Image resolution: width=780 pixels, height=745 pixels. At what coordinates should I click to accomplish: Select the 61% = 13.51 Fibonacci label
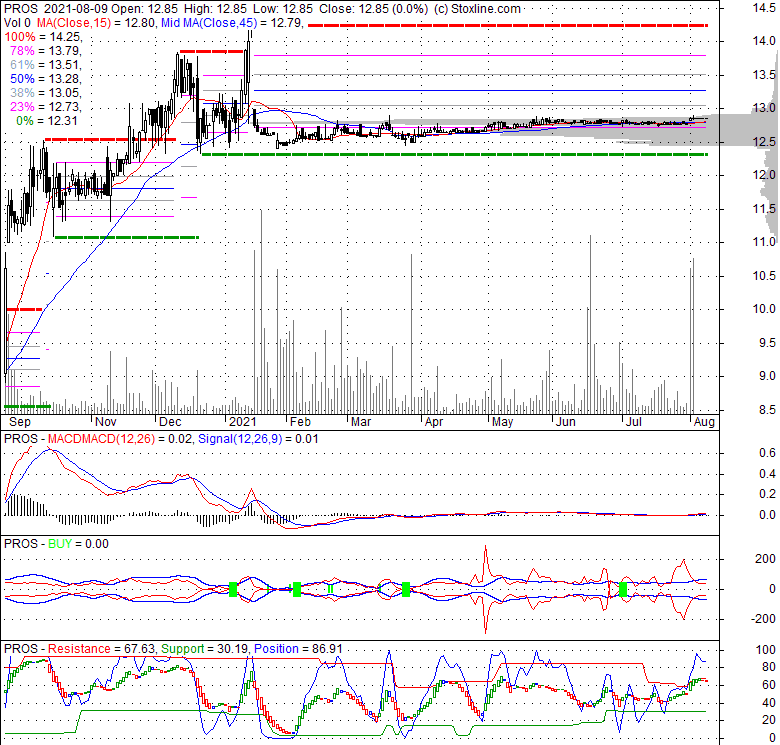(x=46, y=65)
